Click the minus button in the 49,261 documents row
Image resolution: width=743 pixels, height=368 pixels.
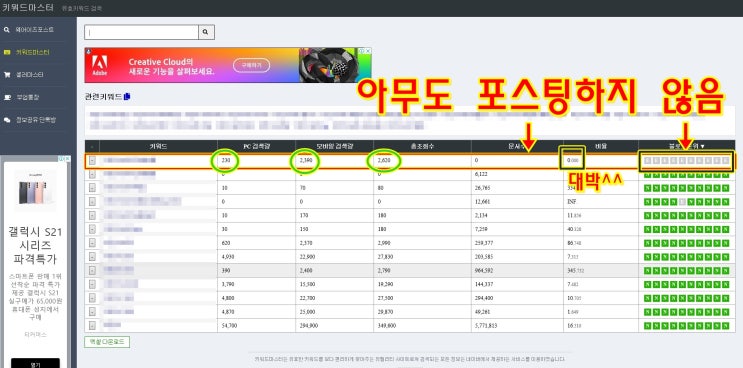(x=92, y=312)
